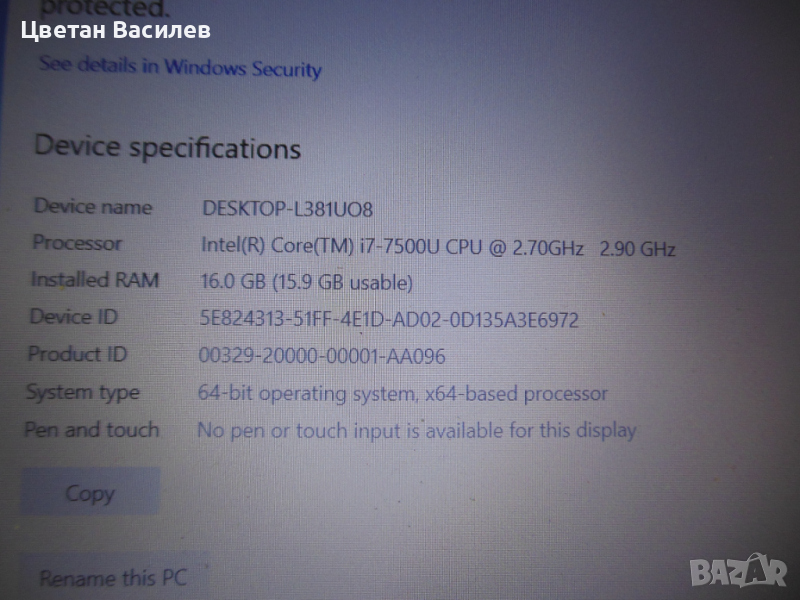The width and height of the screenshot is (800, 600).
Task: Click the Device specifications heading
Action: tap(167, 147)
